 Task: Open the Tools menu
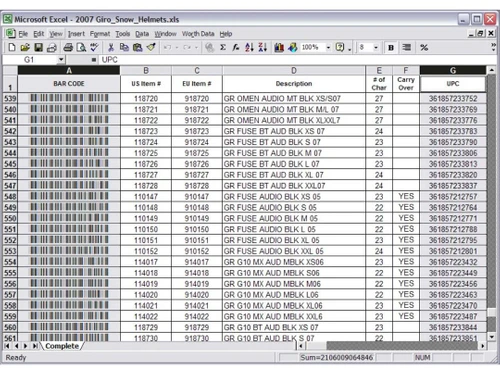tap(122, 34)
